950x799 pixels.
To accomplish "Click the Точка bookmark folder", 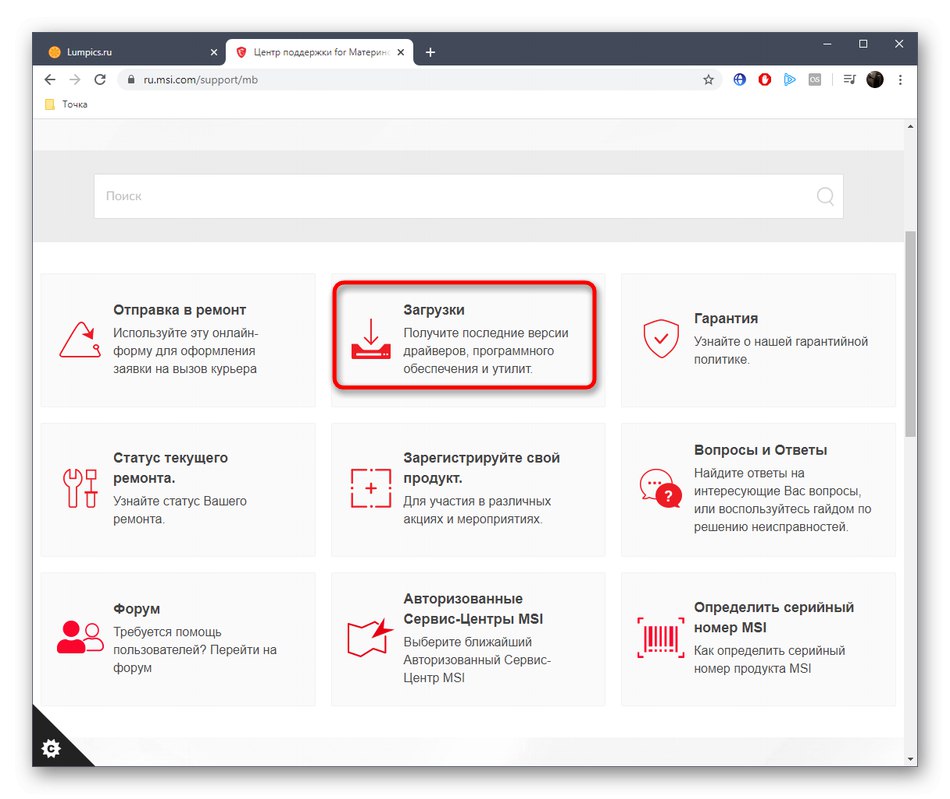I will click(x=67, y=104).
